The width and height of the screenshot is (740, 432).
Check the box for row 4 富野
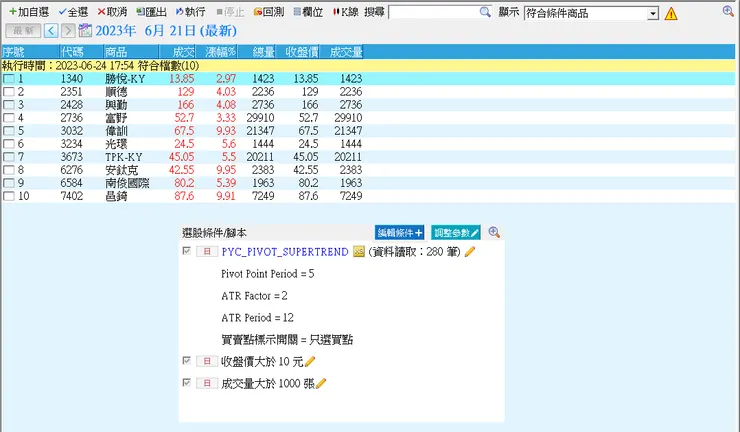click(8, 118)
